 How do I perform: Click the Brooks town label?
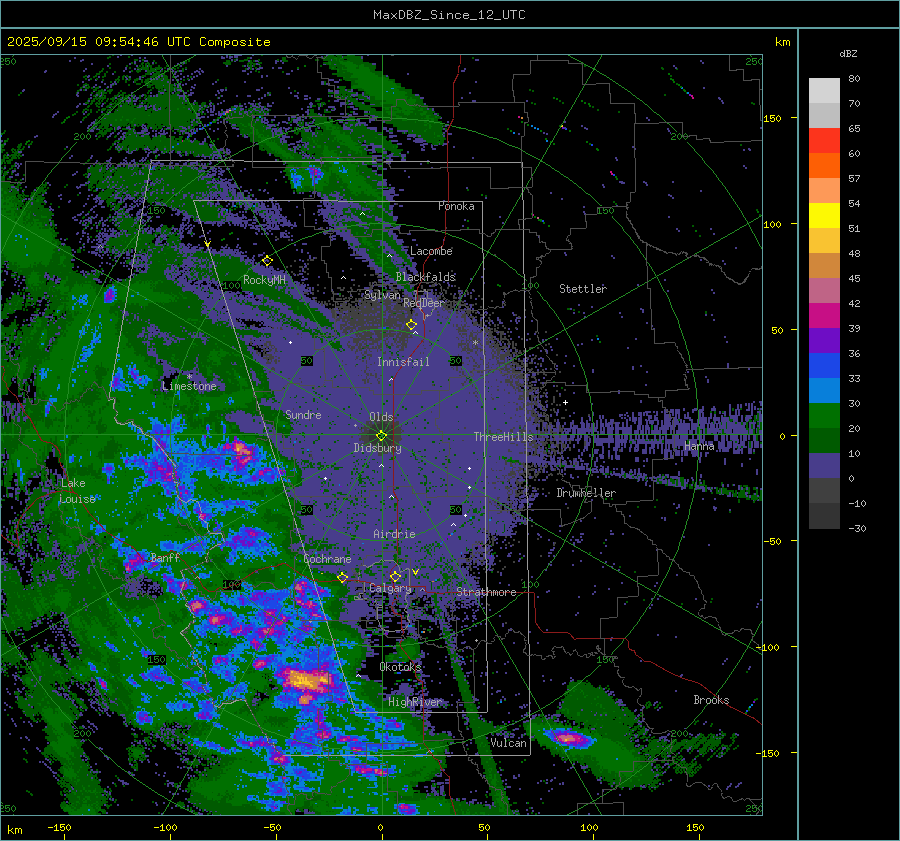[711, 700]
